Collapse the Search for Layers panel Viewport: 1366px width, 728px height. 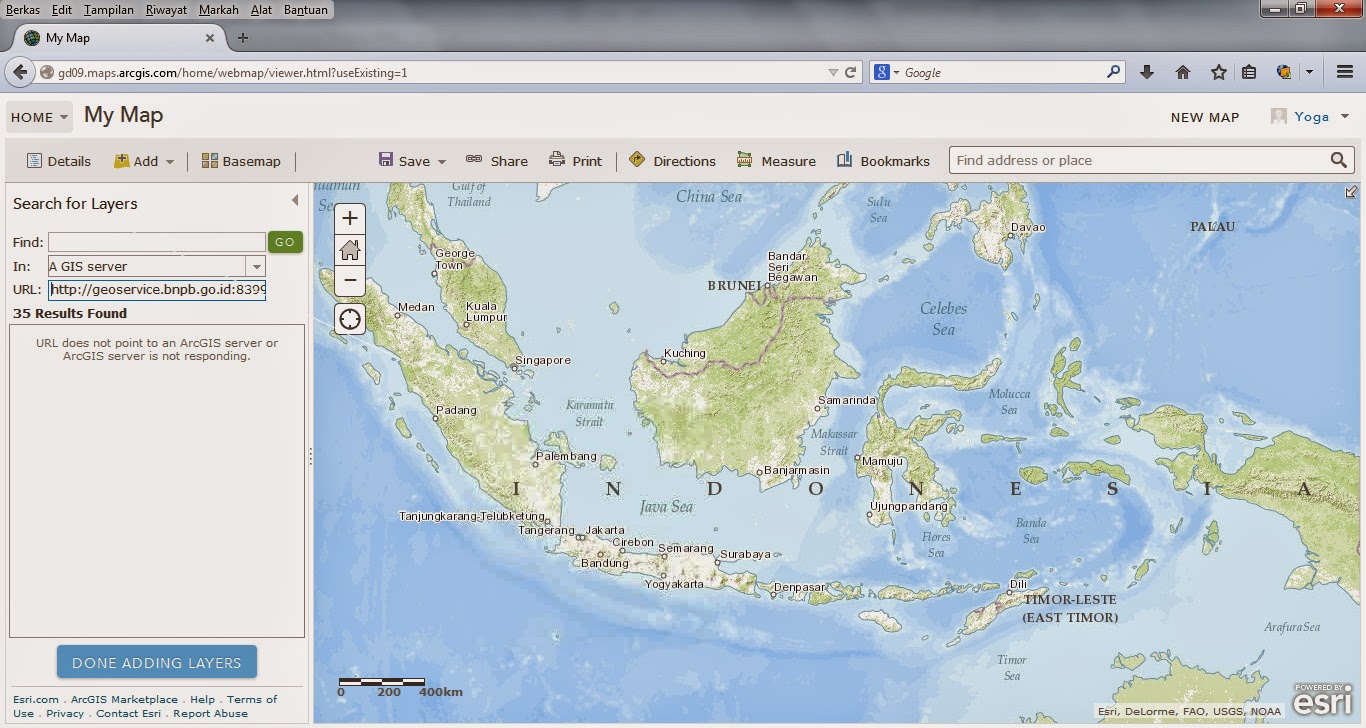click(x=296, y=199)
